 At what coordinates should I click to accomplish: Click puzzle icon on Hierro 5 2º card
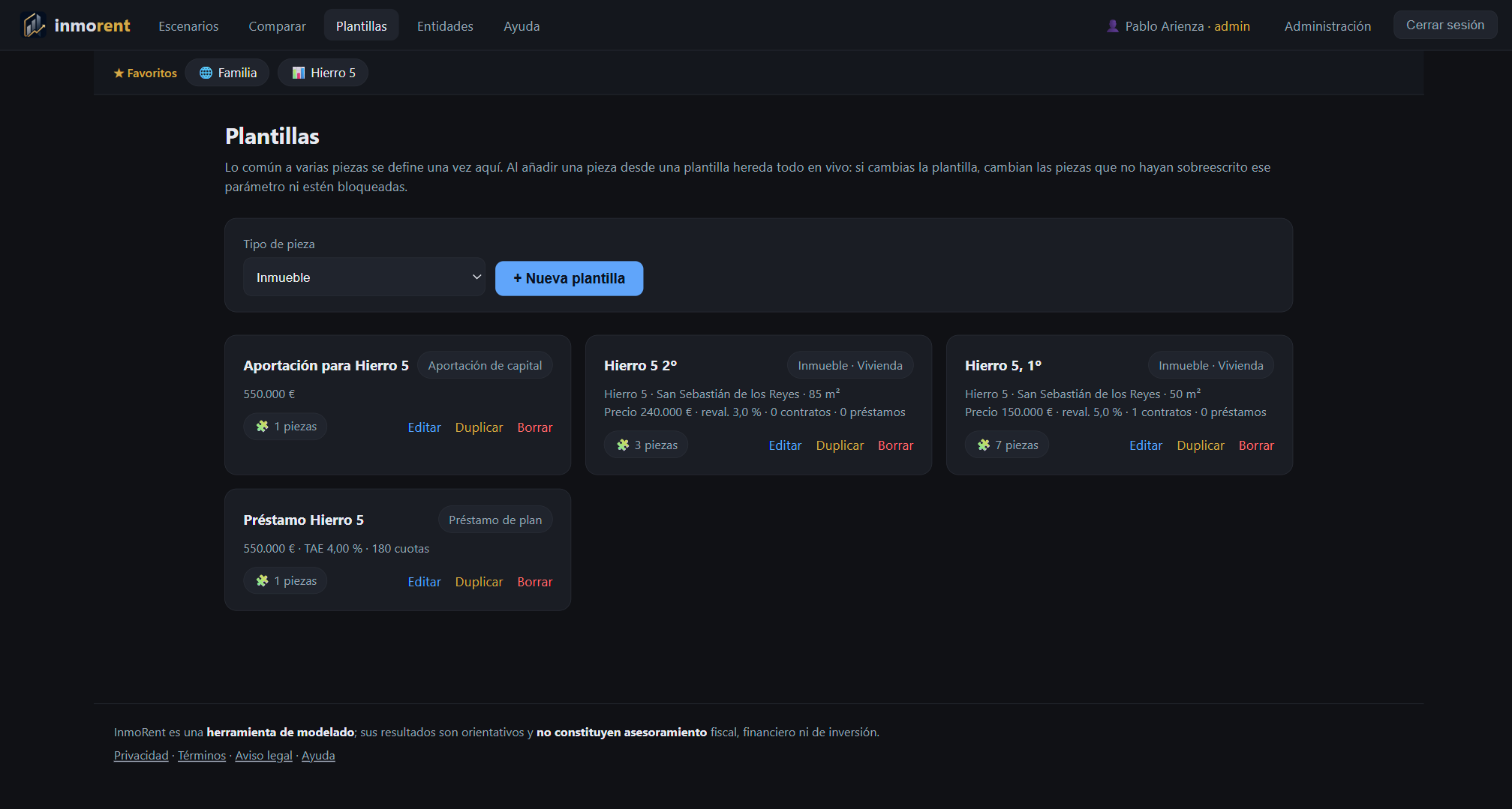pos(623,445)
